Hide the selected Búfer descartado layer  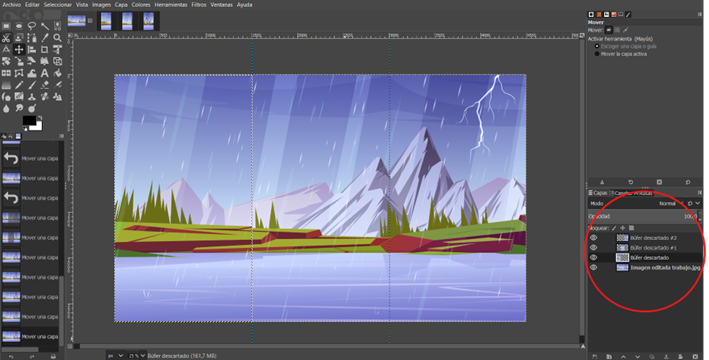click(594, 258)
